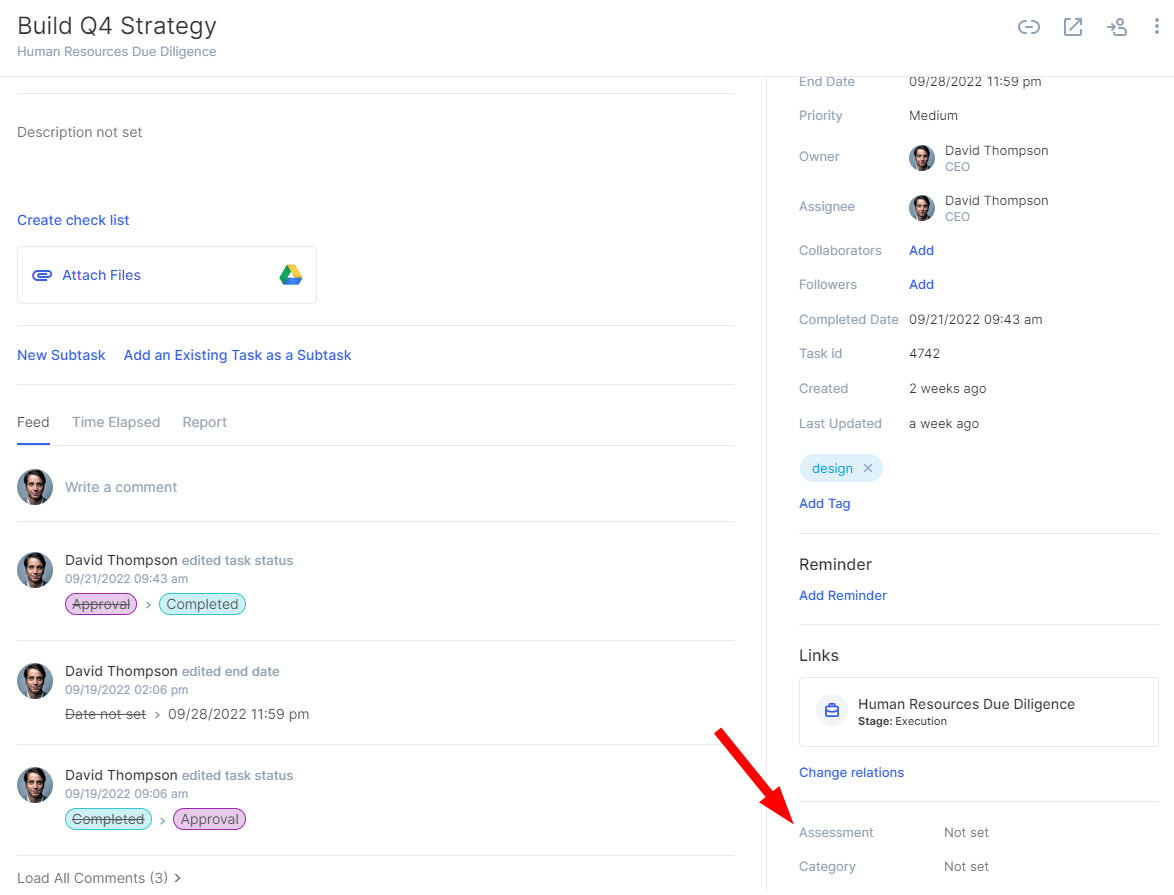Remove the design tag with X
Viewport: 1174px width, 895px height.
(x=868, y=468)
